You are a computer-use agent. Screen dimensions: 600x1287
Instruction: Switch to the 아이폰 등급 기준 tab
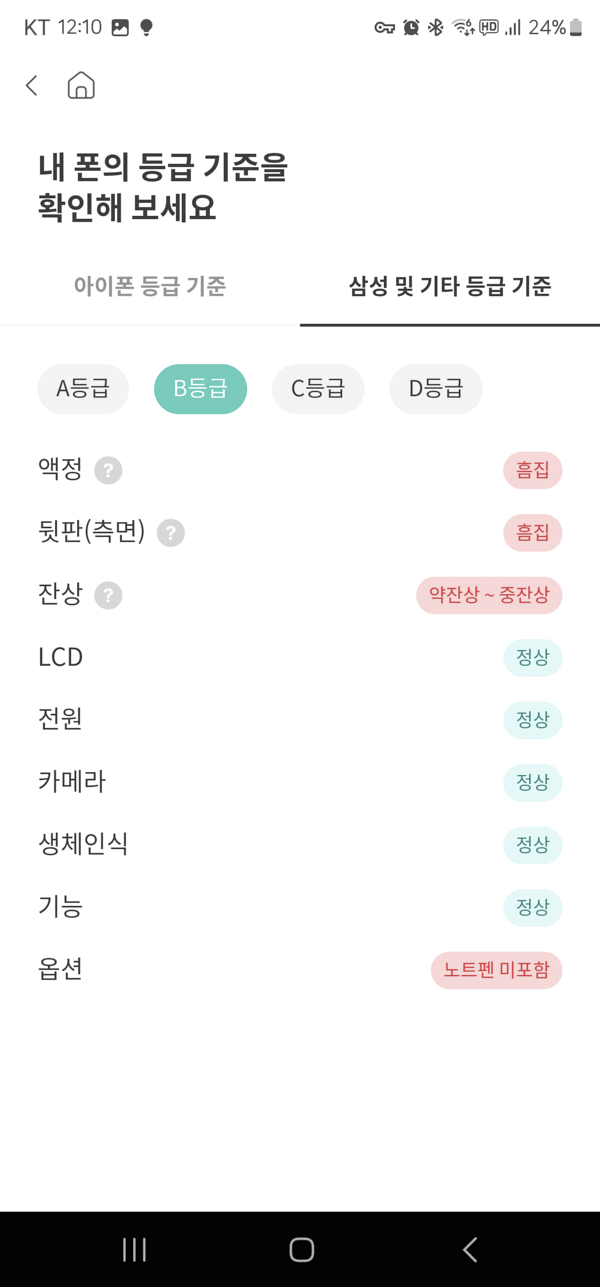tap(149, 286)
